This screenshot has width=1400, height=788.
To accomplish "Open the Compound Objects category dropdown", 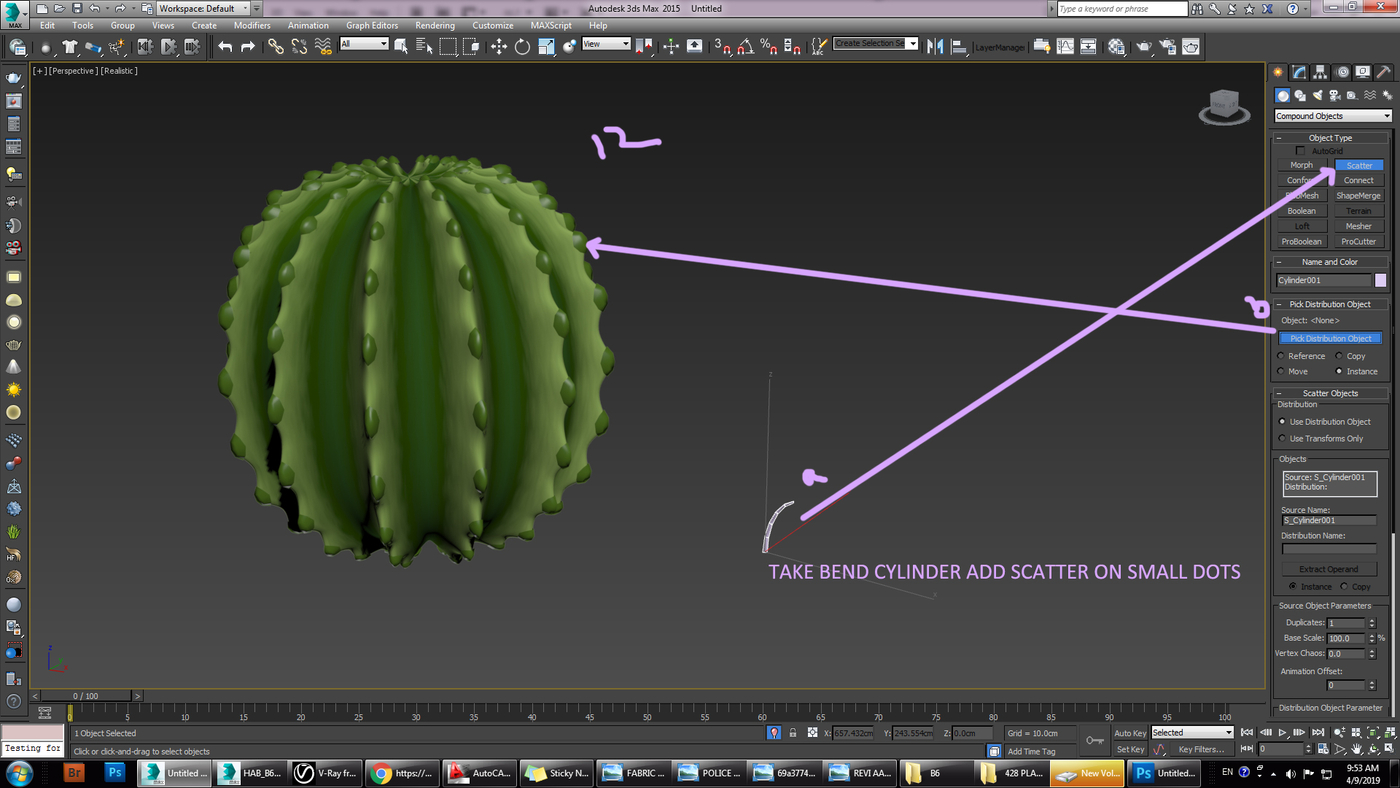I will tap(1332, 116).
